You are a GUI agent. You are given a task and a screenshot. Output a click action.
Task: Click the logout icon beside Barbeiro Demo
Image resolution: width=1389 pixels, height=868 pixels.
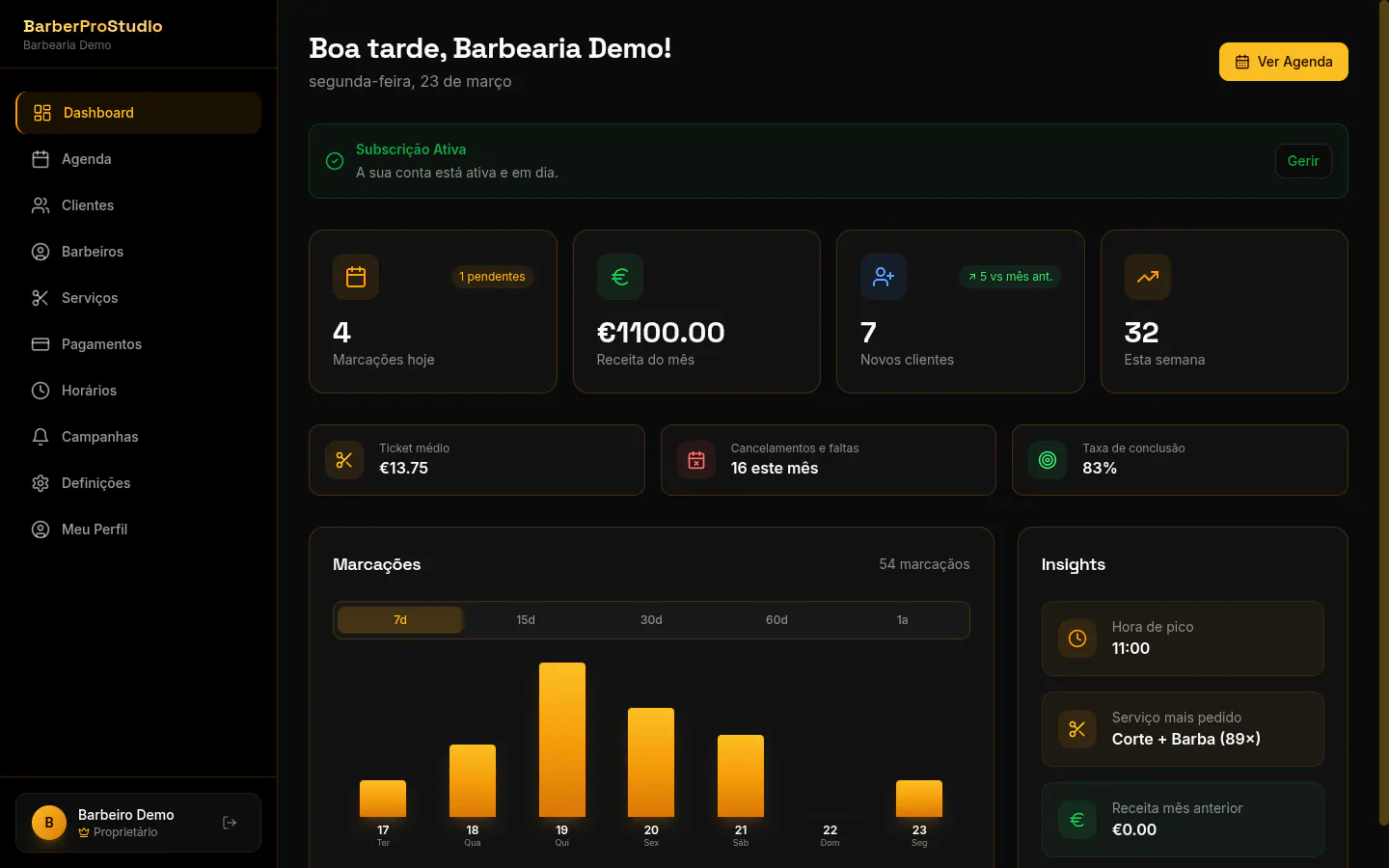click(x=230, y=823)
